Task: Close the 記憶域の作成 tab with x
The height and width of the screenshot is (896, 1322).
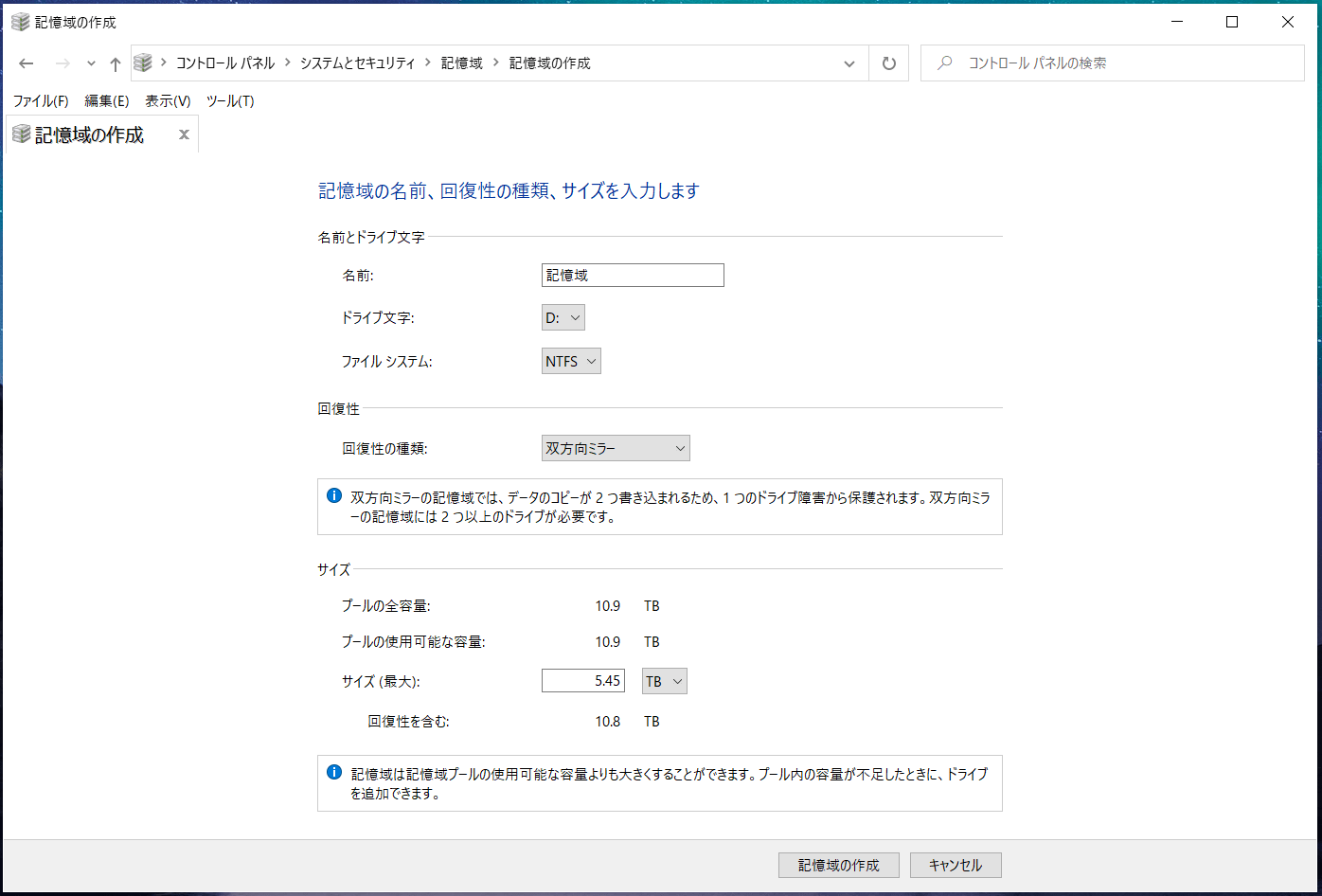Action: tap(184, 134)
